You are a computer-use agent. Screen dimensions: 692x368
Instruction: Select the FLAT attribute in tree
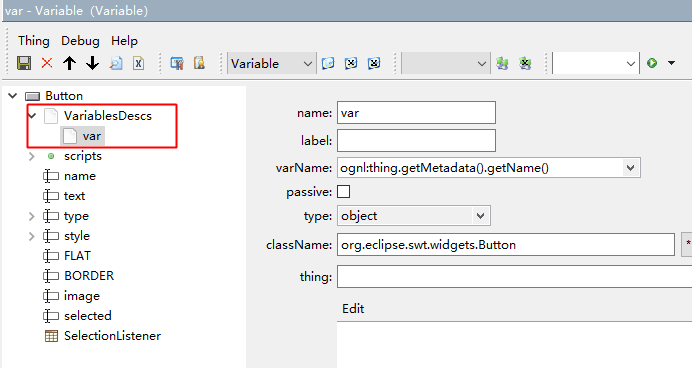(77, 256)
